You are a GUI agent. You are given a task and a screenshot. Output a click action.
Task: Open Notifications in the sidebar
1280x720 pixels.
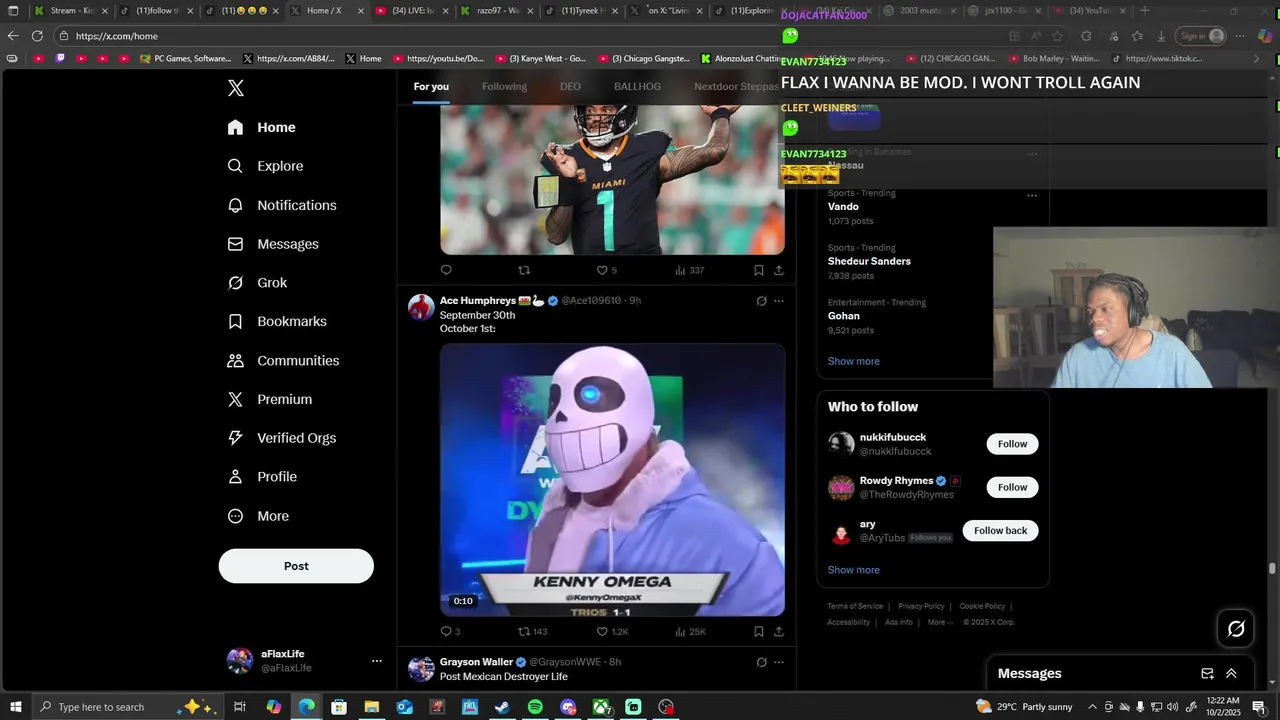pyautogui.click(x=282, y=205)
